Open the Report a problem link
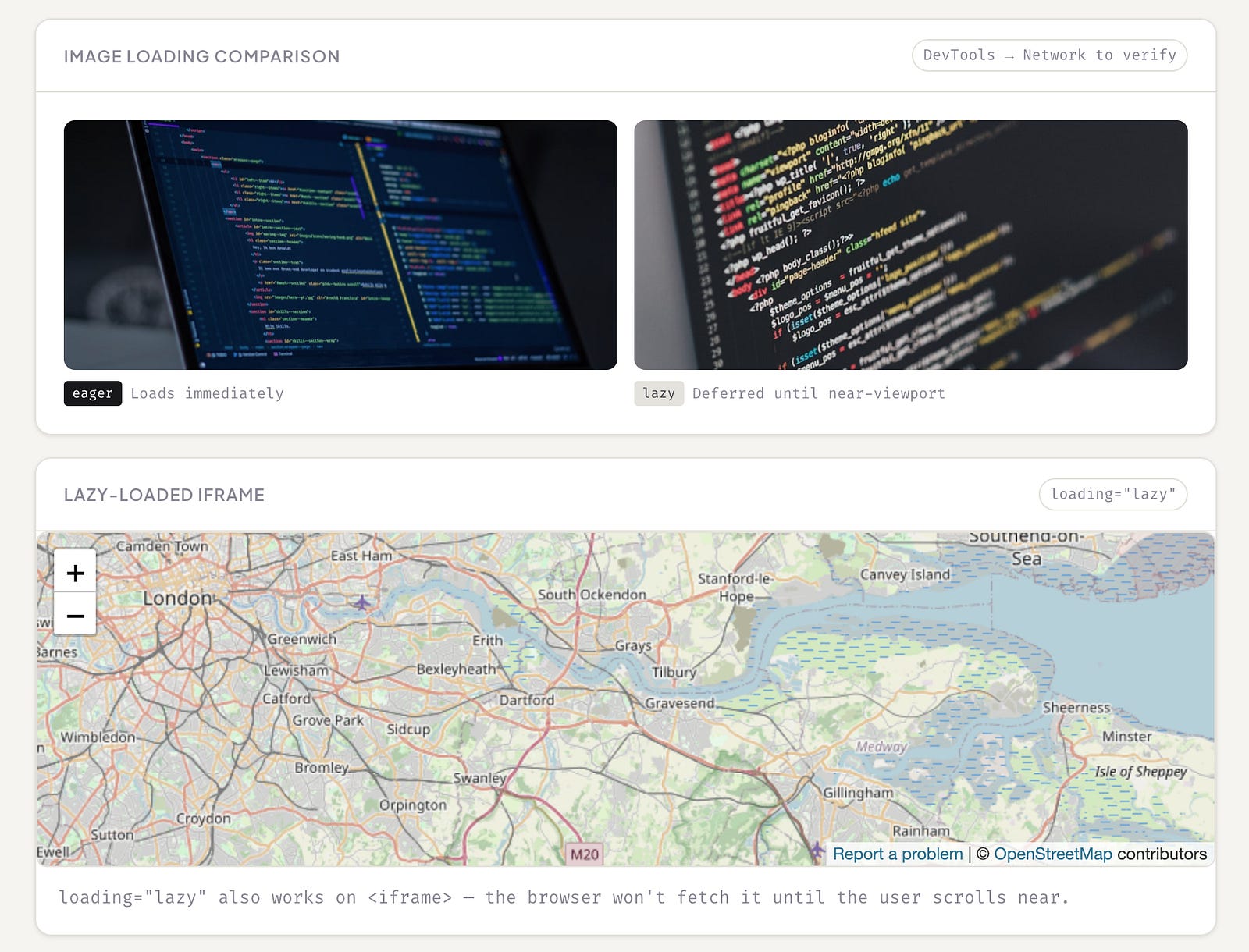Image resolution: width=1249 pixels, height=952 pixels. [898, 854]
